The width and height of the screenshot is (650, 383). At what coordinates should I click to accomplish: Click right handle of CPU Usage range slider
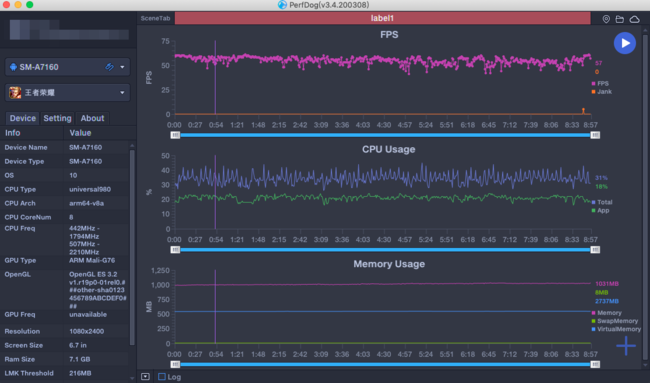595,250
